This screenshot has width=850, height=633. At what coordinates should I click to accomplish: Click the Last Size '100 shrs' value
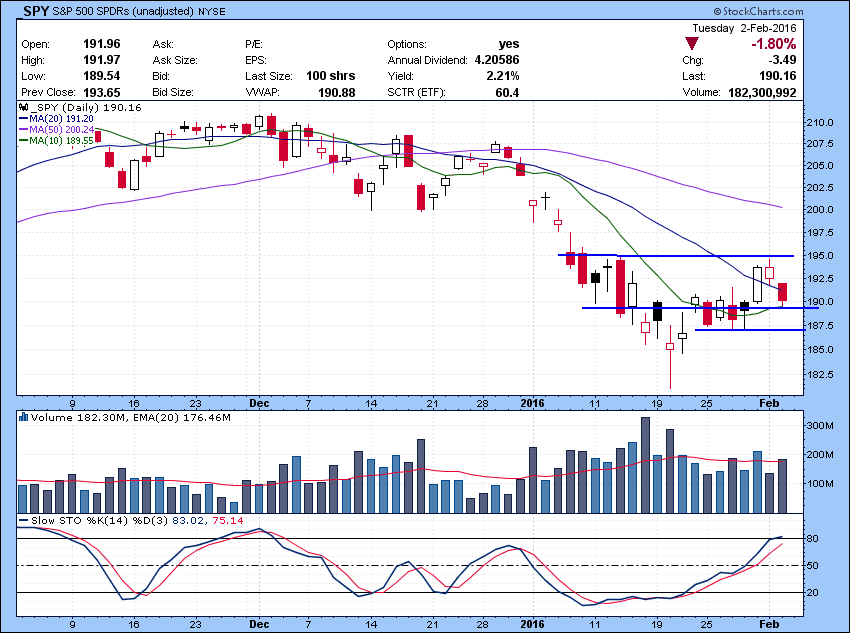331,76
